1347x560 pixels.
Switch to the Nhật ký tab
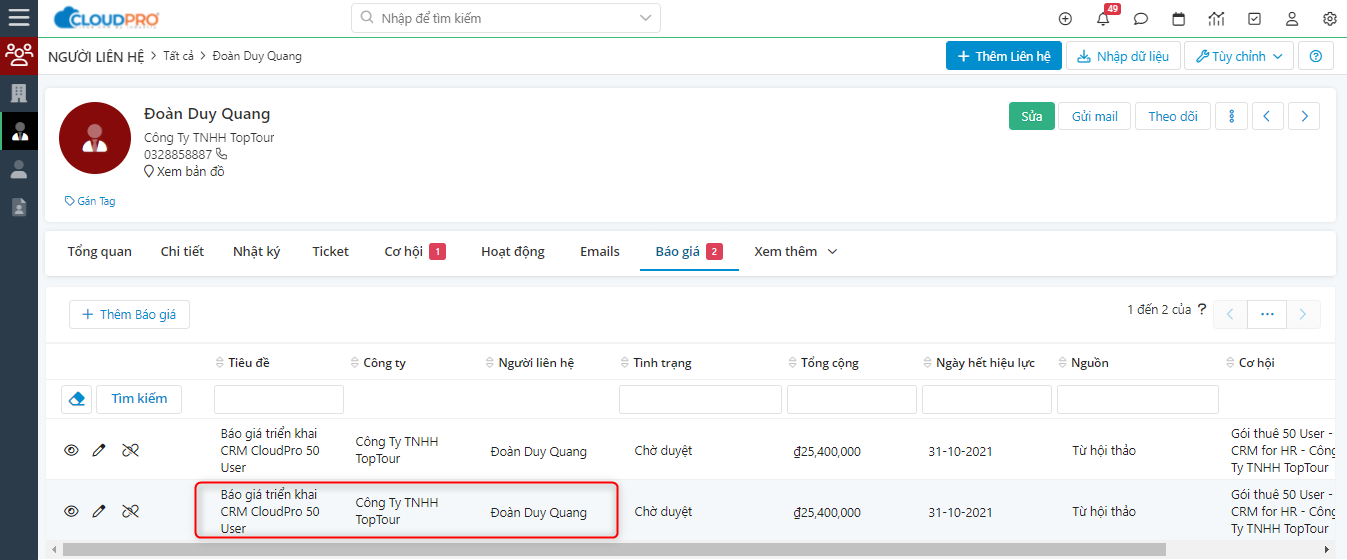pos(256,252)
